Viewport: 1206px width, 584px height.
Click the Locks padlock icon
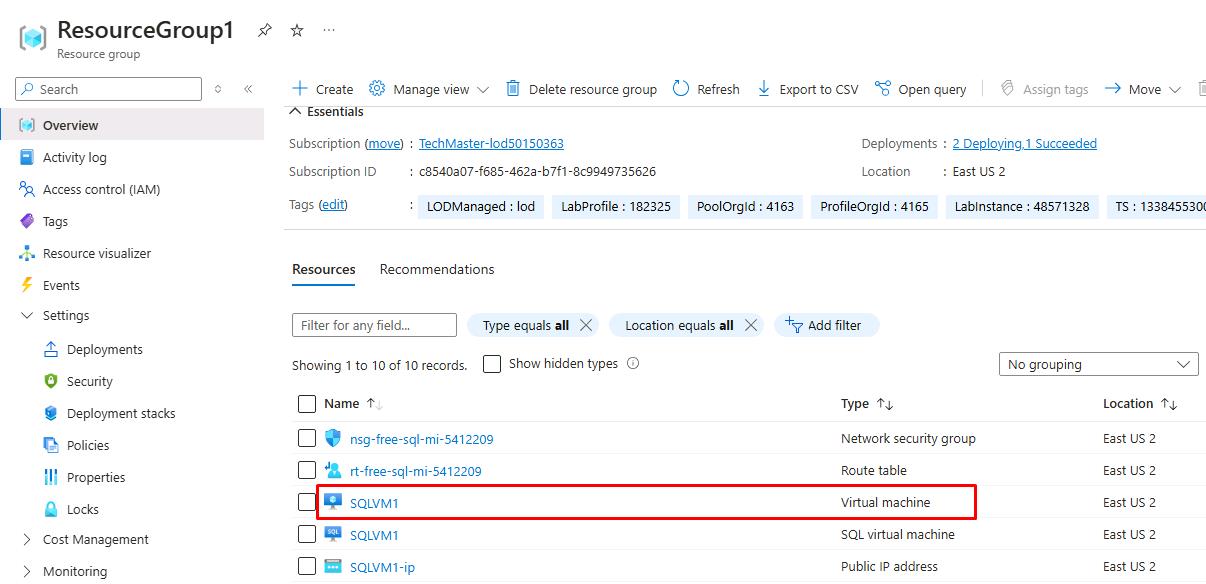51,509
